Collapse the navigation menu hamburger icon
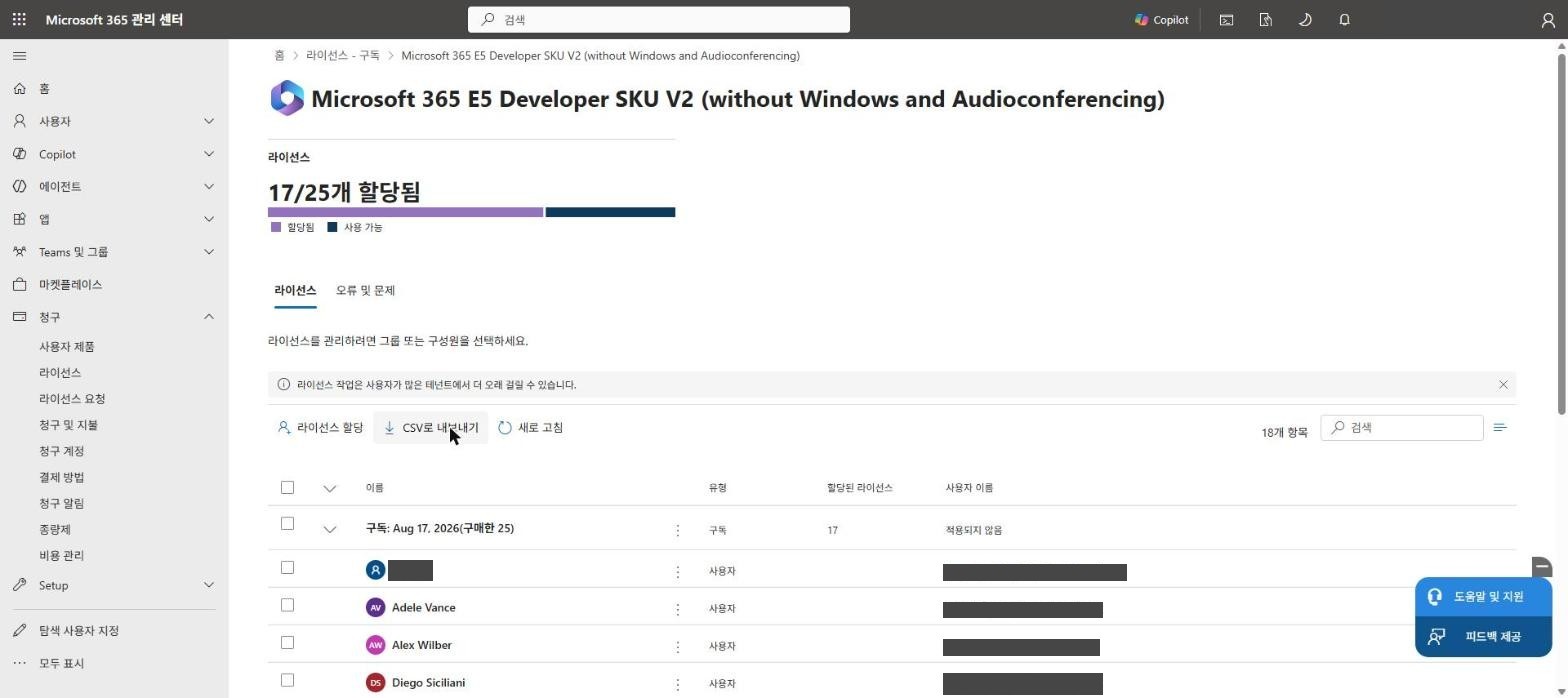The width and height of the screenshot is (1568, 698). 19,56
